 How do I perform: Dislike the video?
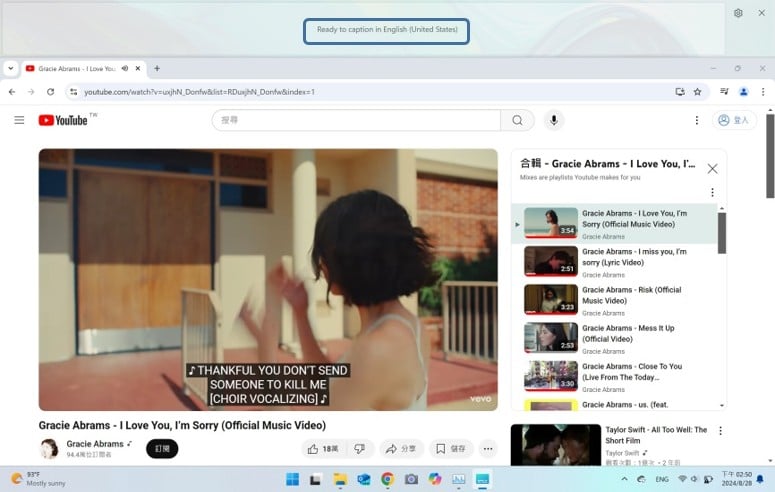(359, 448)
